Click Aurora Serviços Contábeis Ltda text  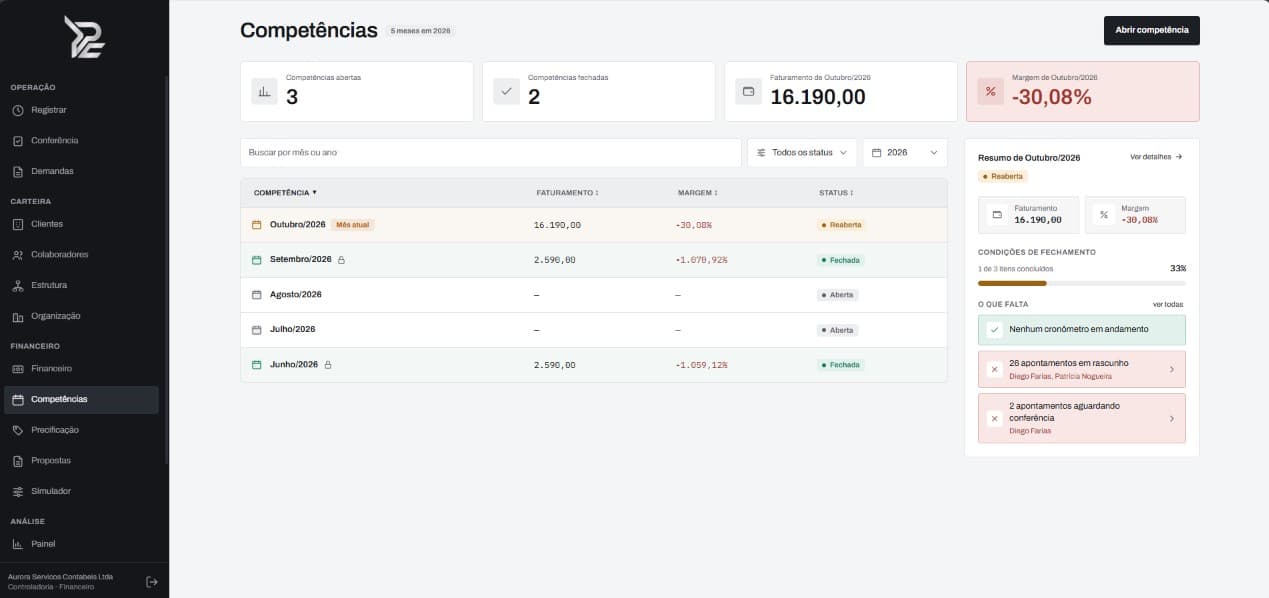pos(60,577)
